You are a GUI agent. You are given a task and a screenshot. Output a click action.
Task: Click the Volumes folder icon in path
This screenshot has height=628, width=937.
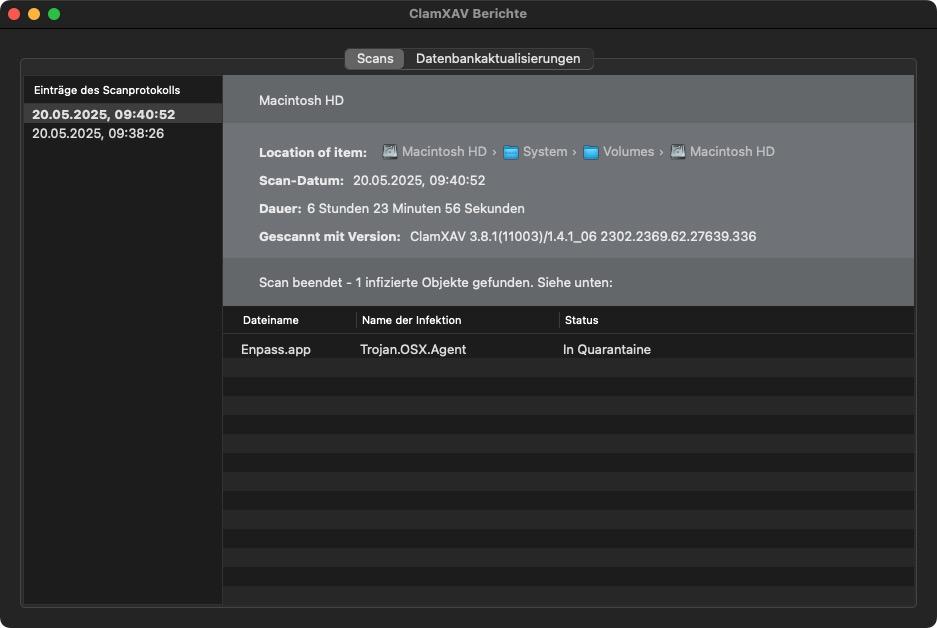[x=590, y=152]
